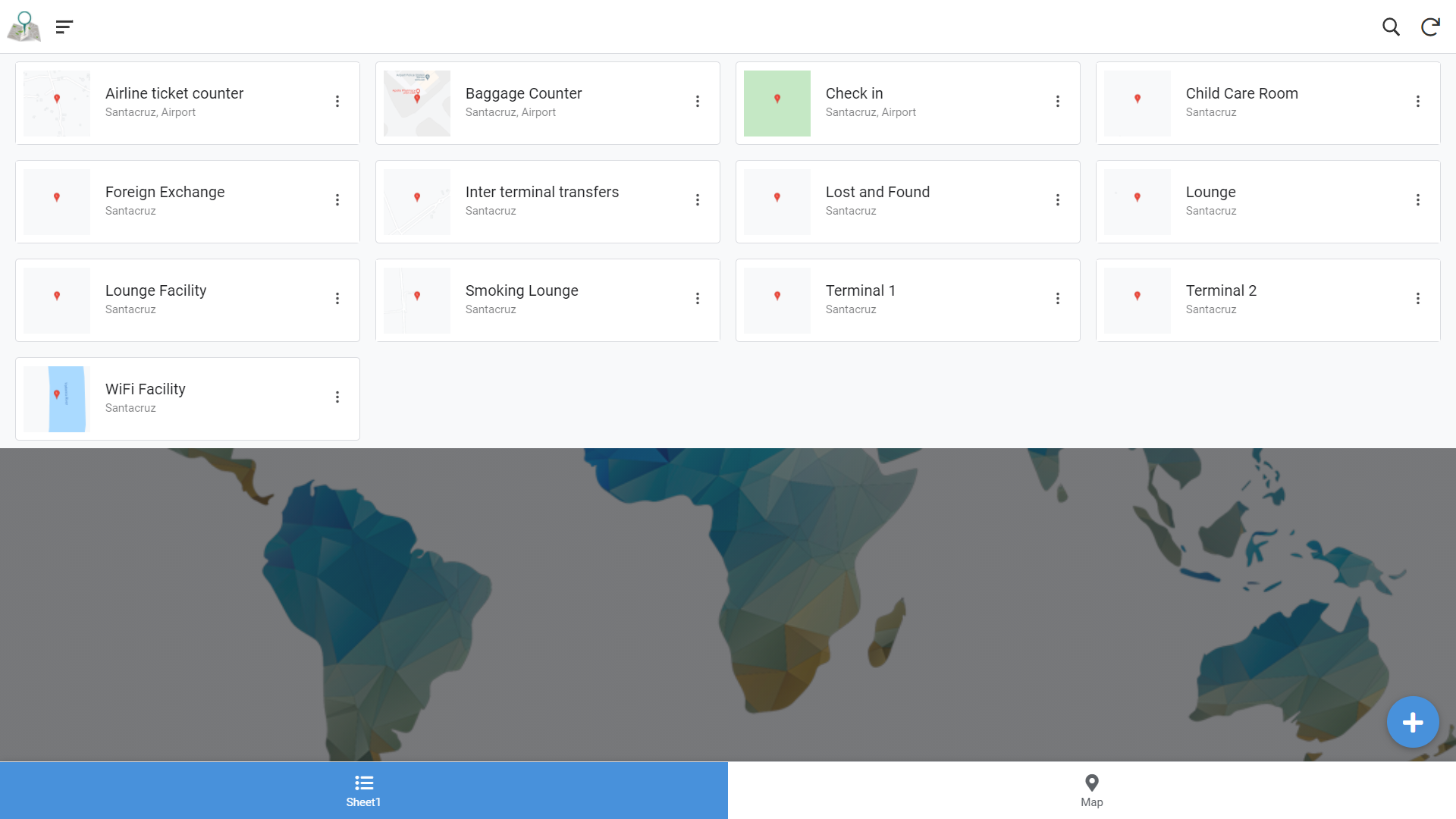The width and height of the screenshot is (1456, 819).
Task: Click the refresh sync icon
Action: click(x=1430, y=27)
